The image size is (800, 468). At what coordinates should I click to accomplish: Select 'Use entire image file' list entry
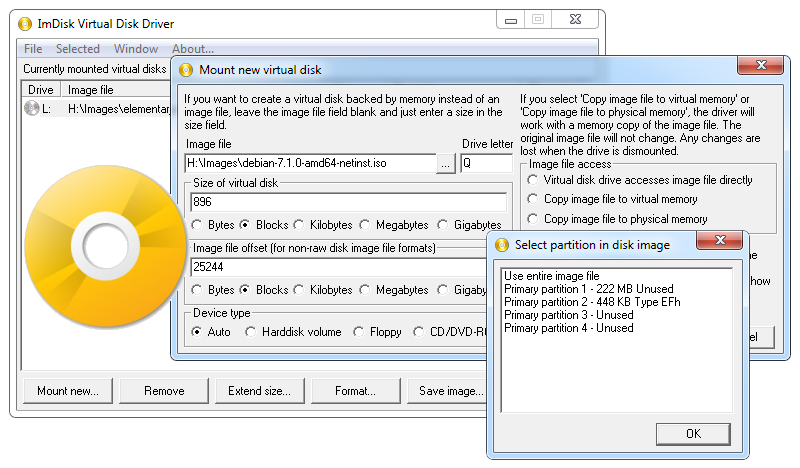pos(552,276)
